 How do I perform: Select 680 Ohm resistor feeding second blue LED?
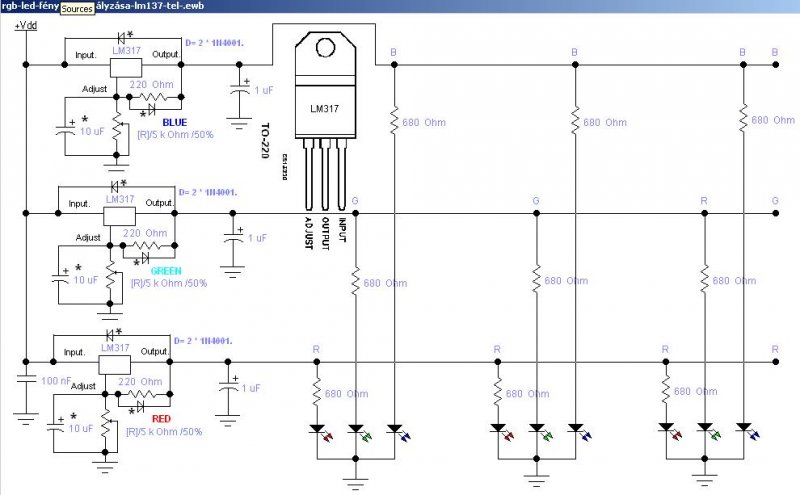(576, 121)
